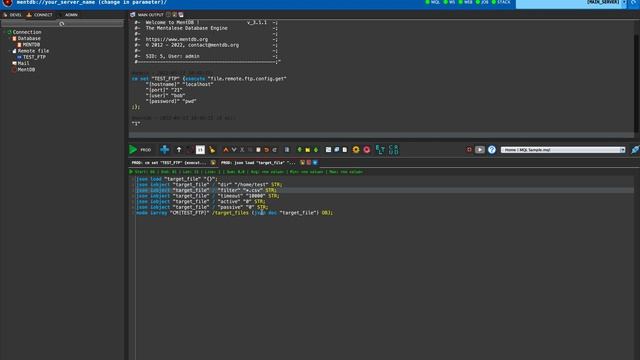Click the last green arrow toolbar icon

pos(316,150)
